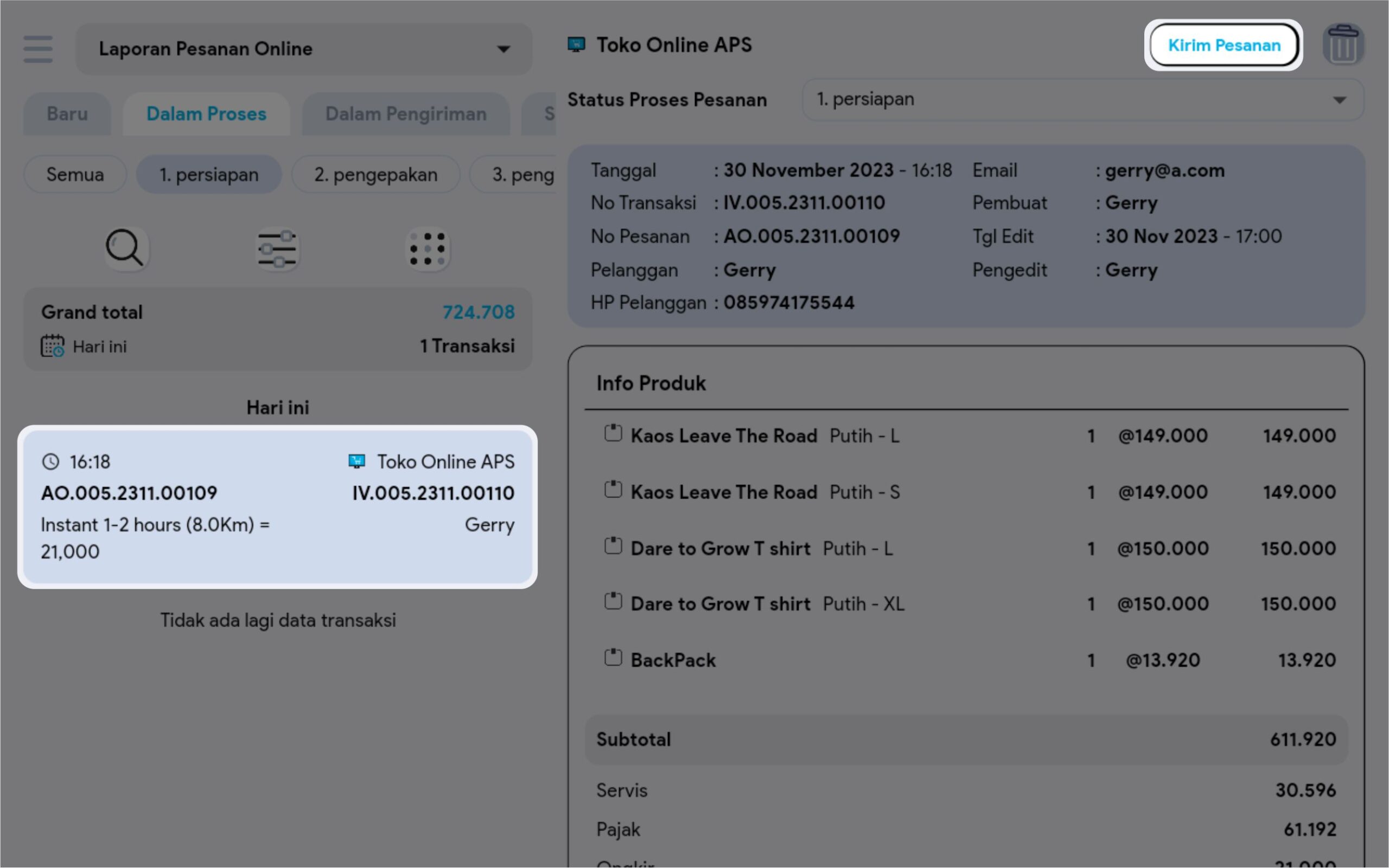Click the dotted grid view icon
The width and height of the screenshot is (1389, 868).
point(428,249)
